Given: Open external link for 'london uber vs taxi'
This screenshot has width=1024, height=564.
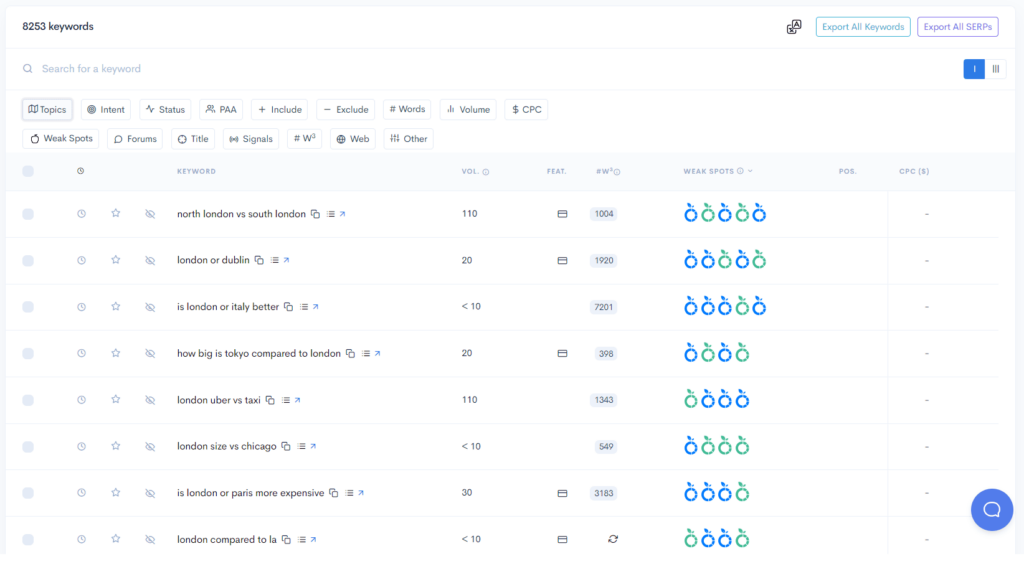Looking at the screenshot, I should click(x=298, y=400).
